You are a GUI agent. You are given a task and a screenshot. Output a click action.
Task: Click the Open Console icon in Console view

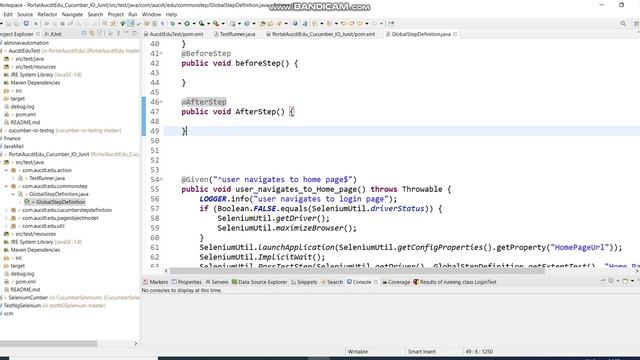click(x=625, y=281)
